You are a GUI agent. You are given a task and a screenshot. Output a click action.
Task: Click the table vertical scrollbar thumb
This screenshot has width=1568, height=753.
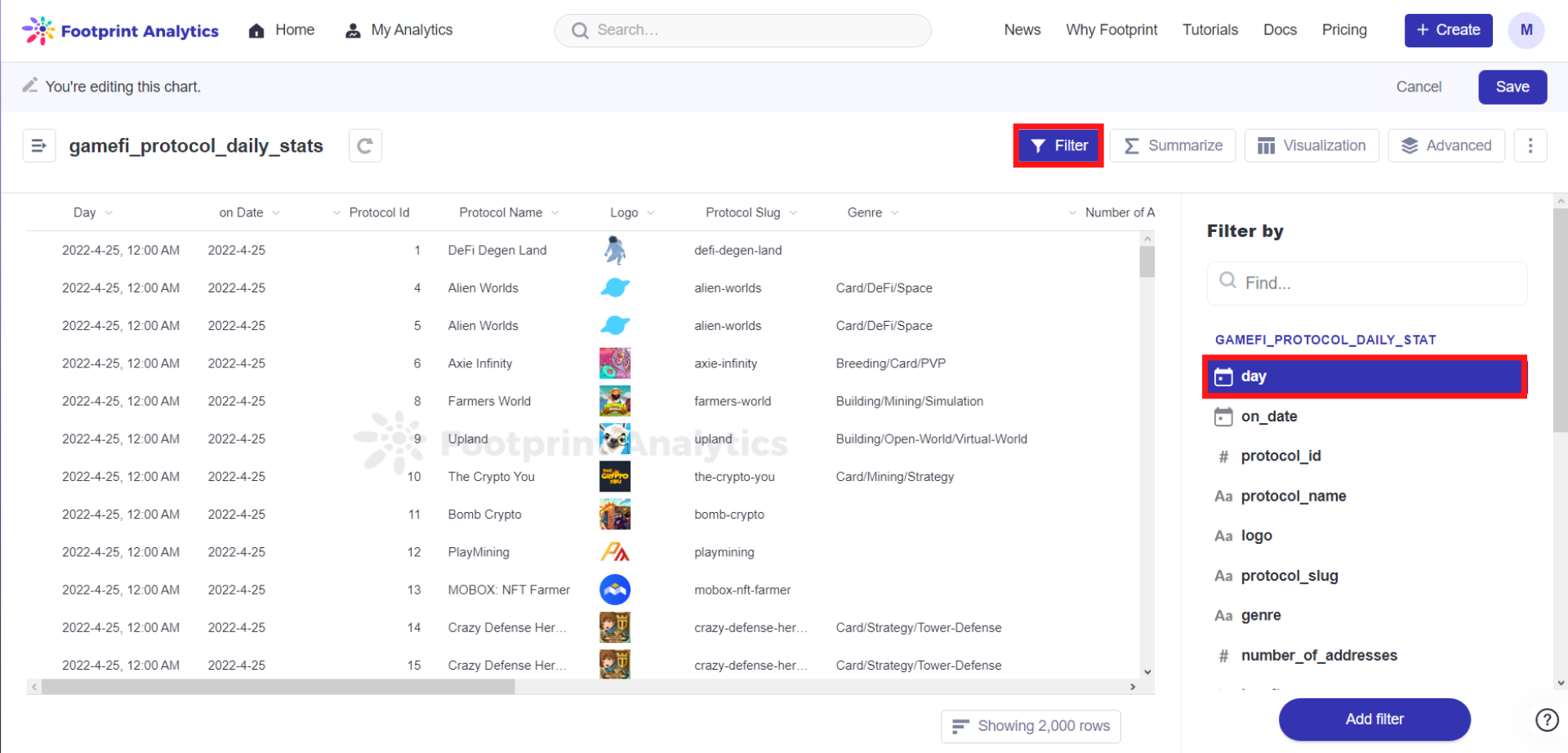[1147, 262]
